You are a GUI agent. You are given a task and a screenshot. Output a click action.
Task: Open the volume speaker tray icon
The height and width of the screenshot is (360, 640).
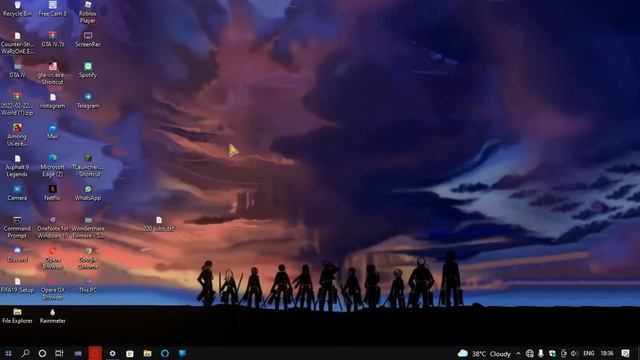[574, 353]
